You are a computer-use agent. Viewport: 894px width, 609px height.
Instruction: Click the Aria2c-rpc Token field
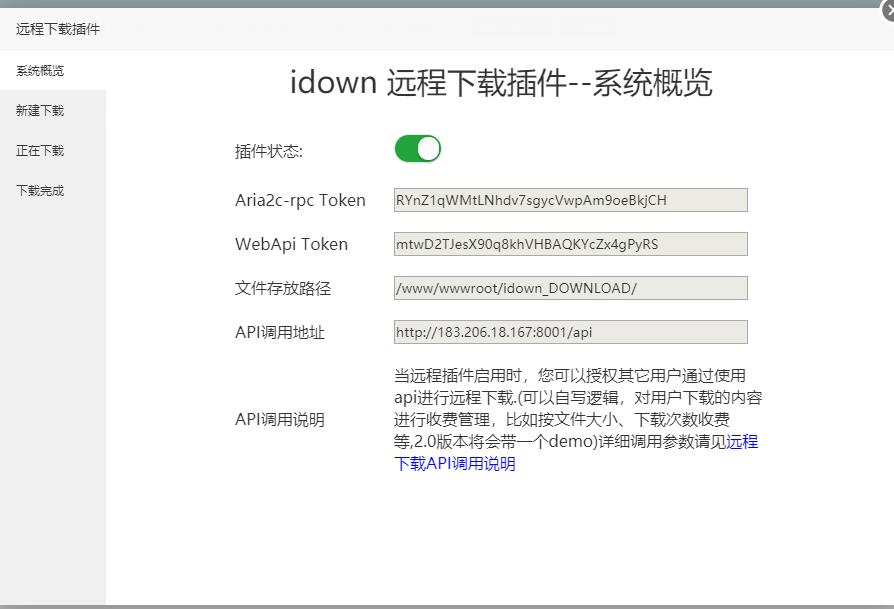[571, 200]
